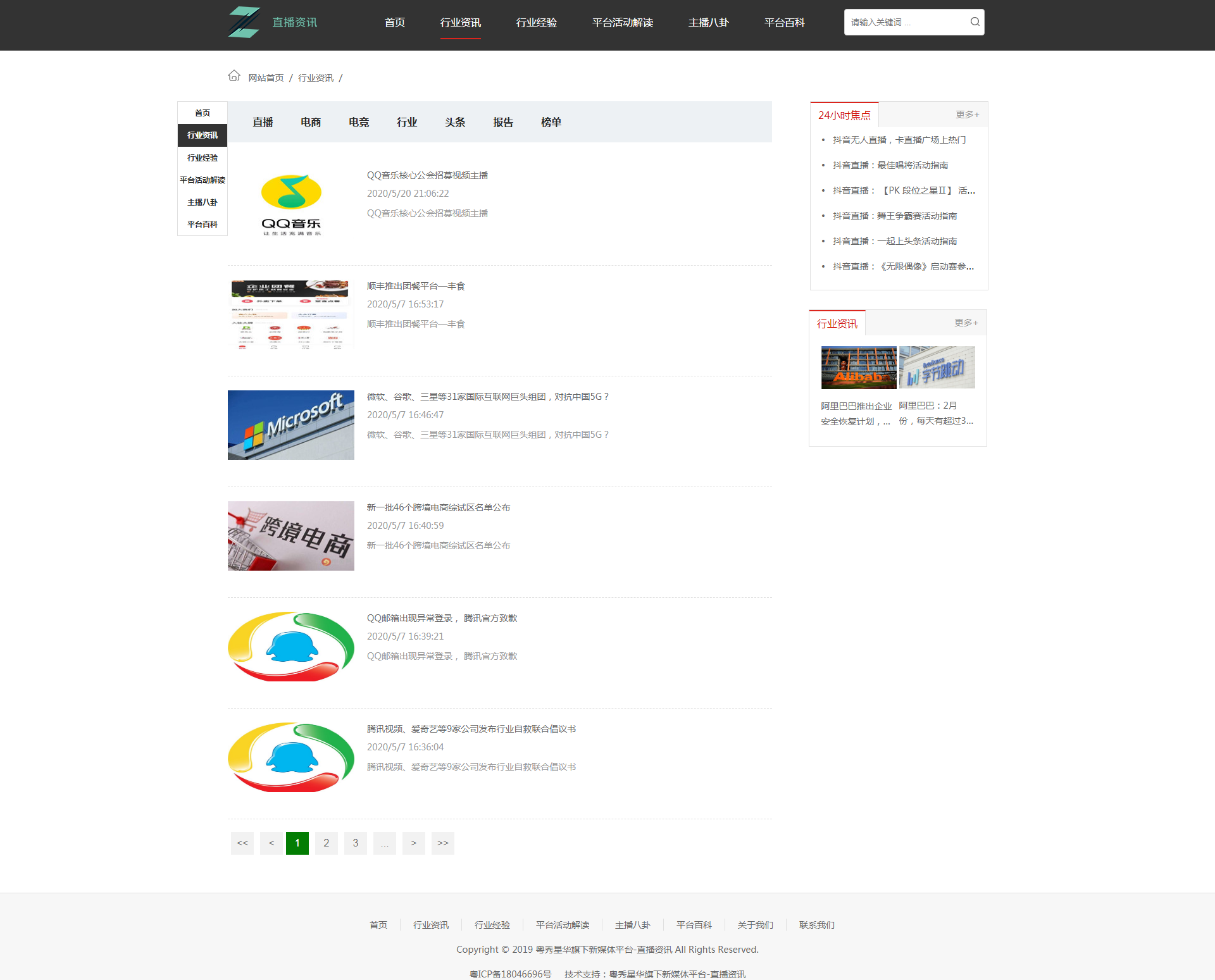Viewport: 1215px width, 980px height.
Task: Open the pagination ellipsis button
Action: point(385,843)
